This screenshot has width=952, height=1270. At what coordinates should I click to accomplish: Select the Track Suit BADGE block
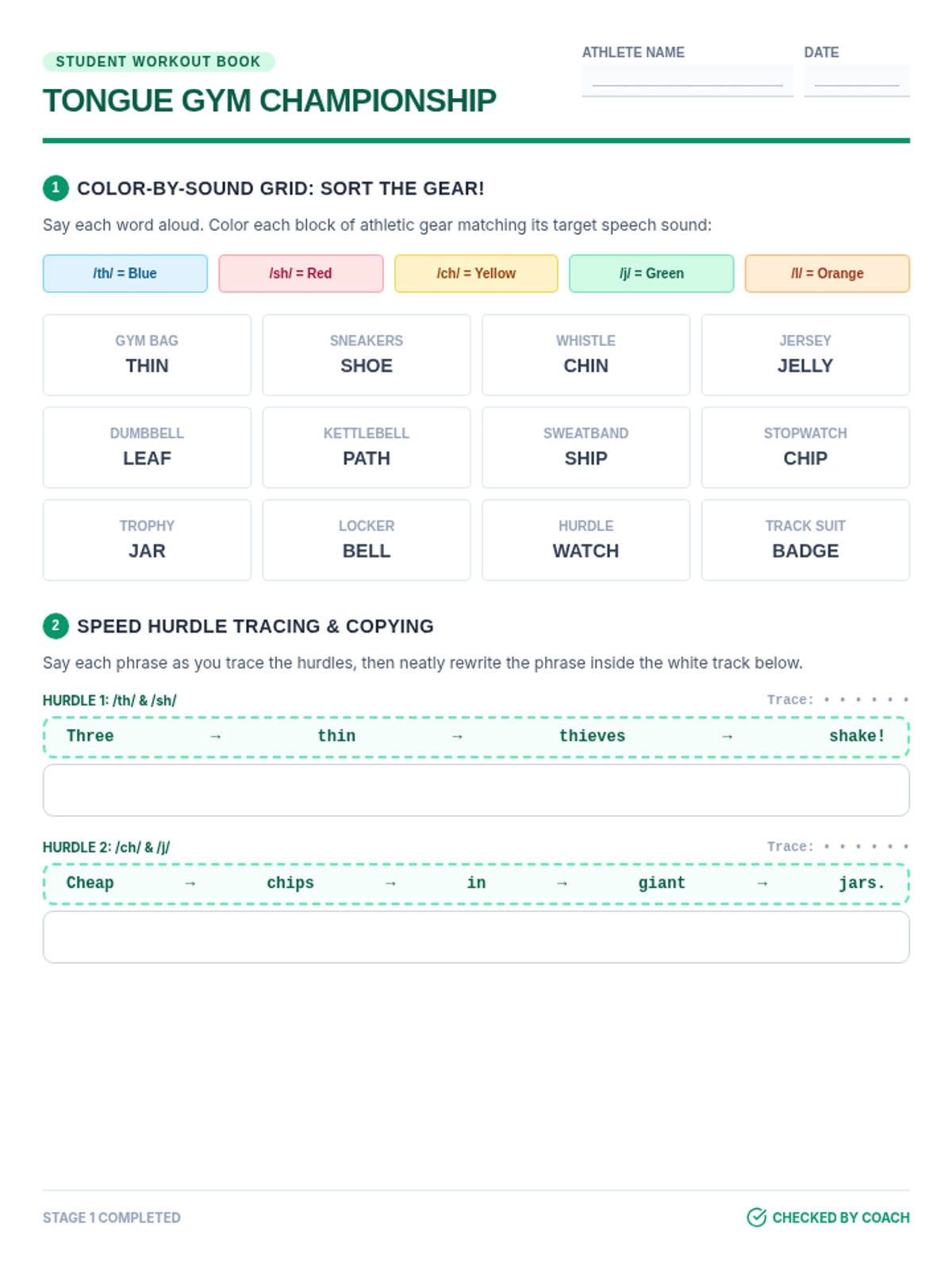805,541
